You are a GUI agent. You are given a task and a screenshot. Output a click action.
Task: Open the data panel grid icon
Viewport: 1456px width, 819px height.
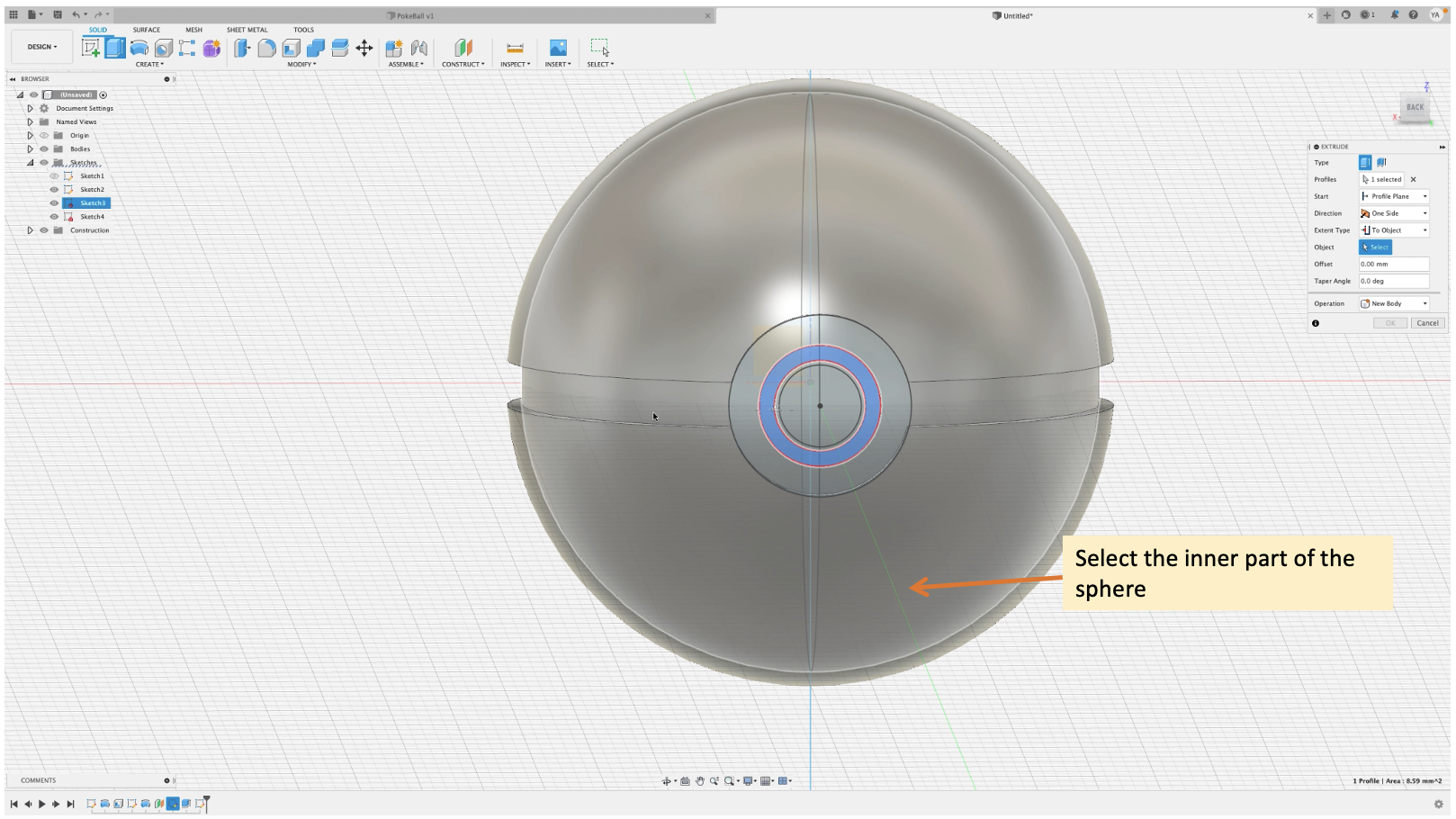coord(13,14)
